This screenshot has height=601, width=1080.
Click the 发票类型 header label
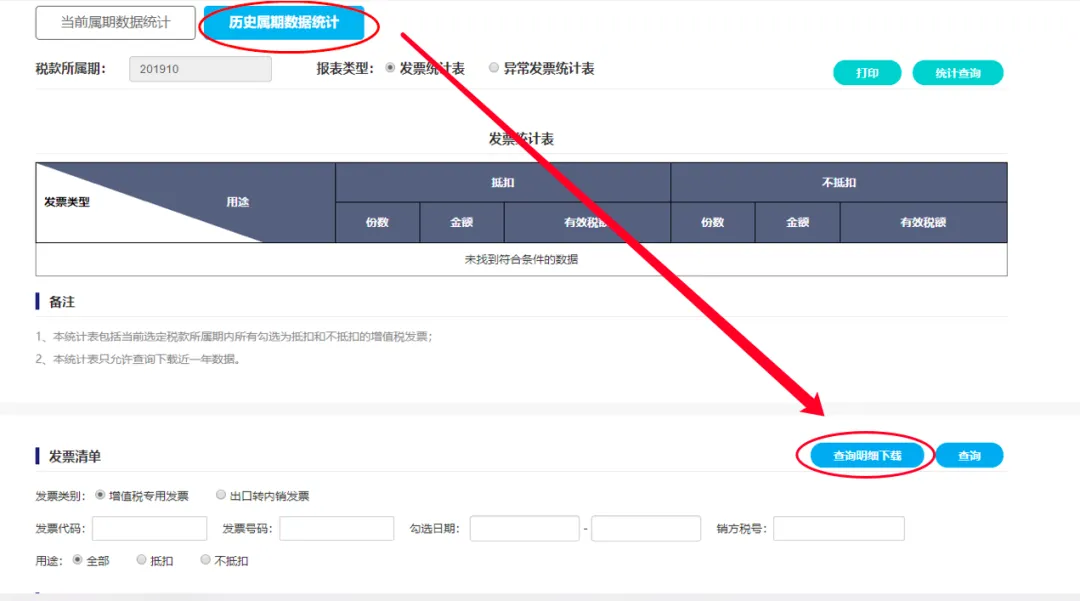67,202
